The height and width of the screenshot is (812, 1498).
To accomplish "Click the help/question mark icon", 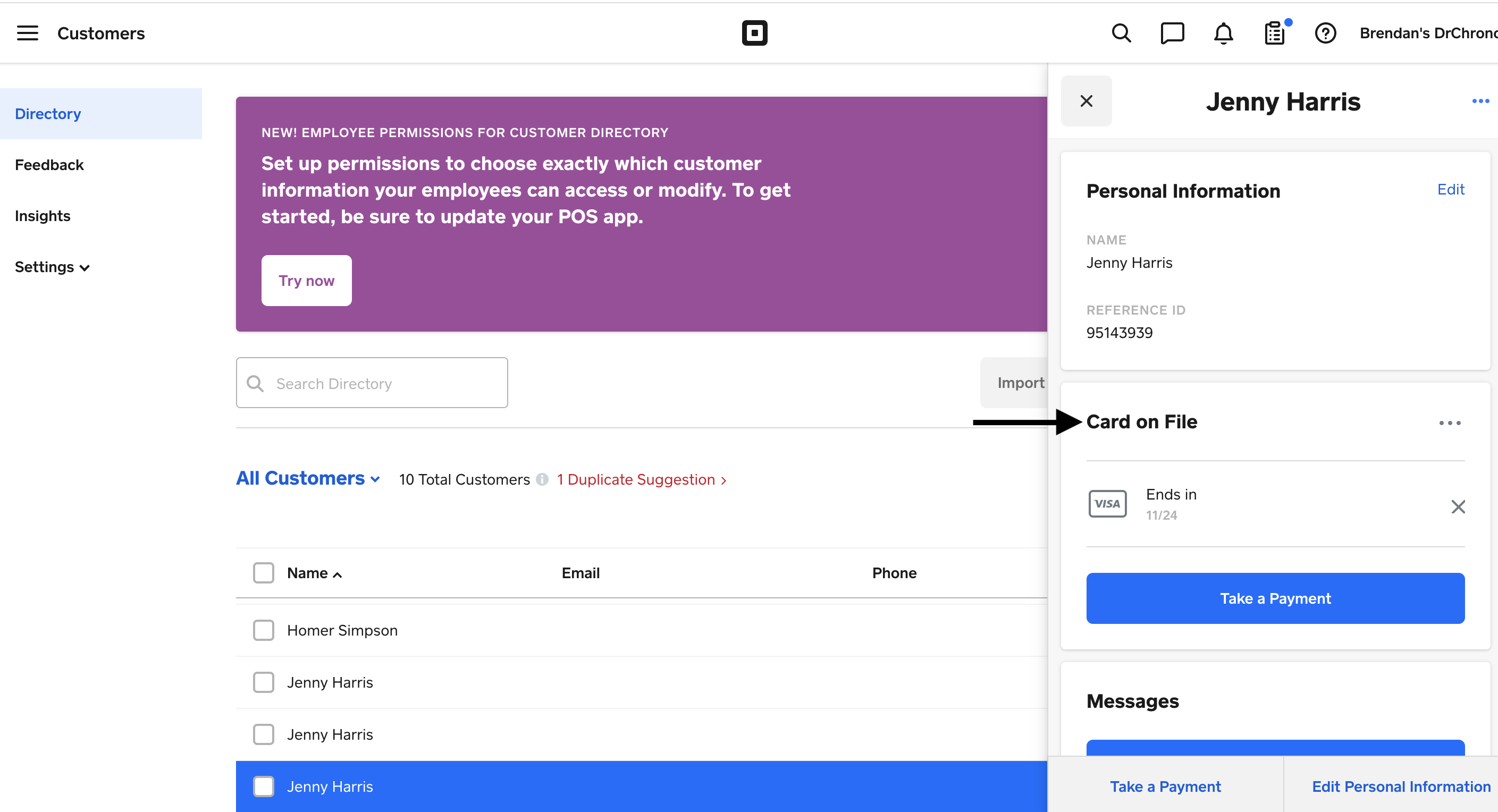I will coord(1324,33).
